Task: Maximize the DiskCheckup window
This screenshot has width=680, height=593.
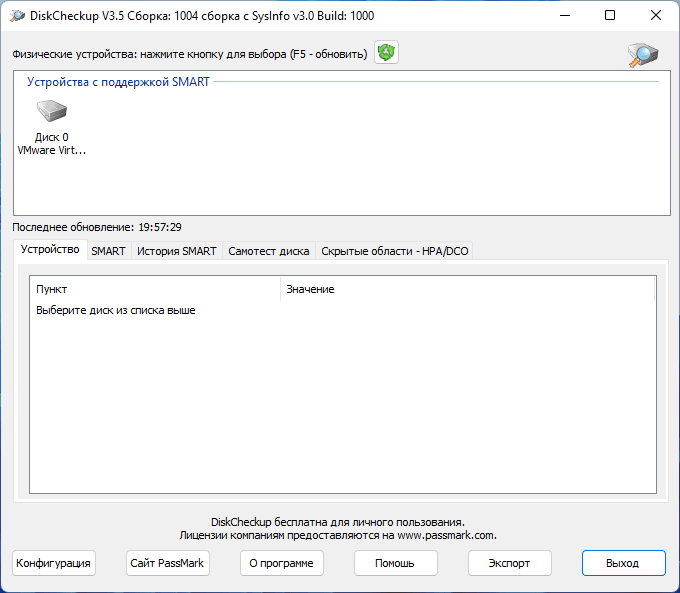Action: click(610, 16)
